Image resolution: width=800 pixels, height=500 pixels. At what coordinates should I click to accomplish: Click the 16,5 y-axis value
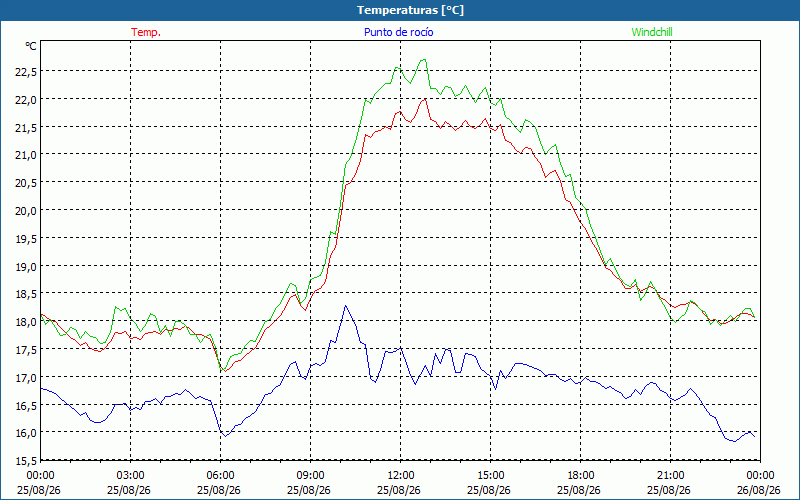[x=26, y=406]
